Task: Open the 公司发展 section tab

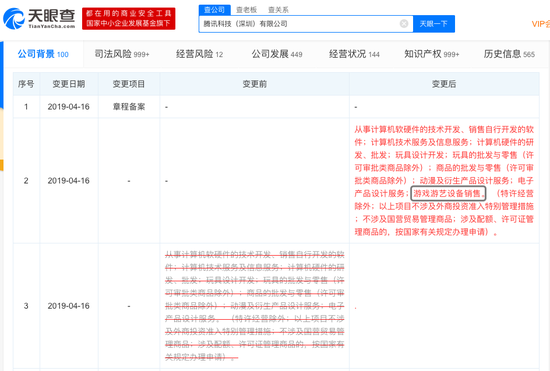Action: point(277,54)
